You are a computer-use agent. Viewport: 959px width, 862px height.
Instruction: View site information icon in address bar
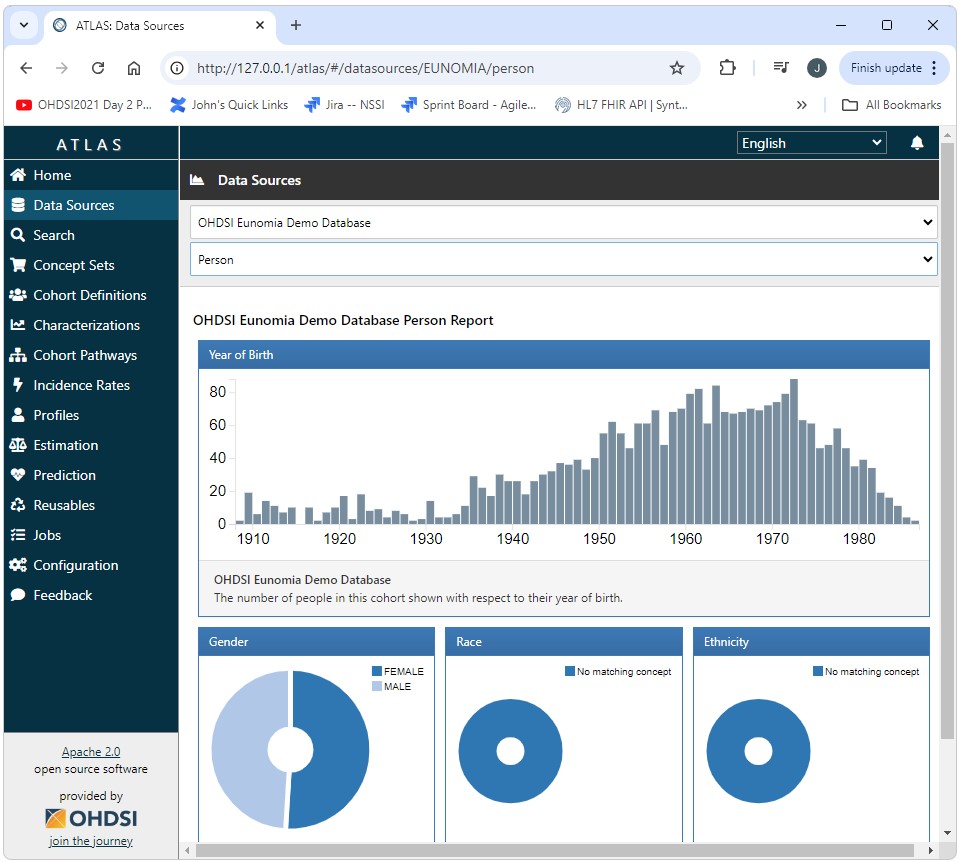pos(177,68)
